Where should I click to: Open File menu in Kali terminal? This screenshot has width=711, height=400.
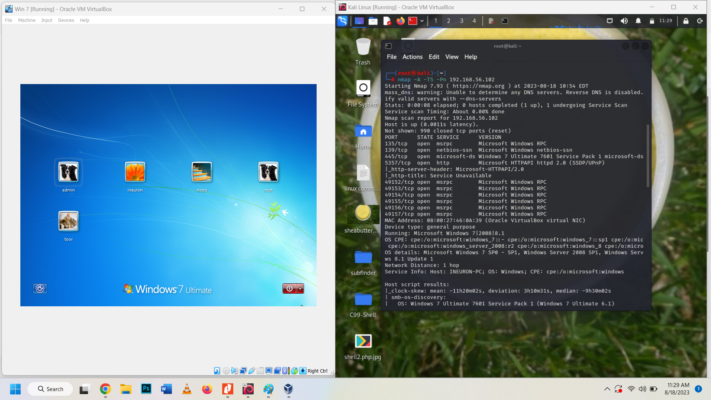click(x=391, y=57)
